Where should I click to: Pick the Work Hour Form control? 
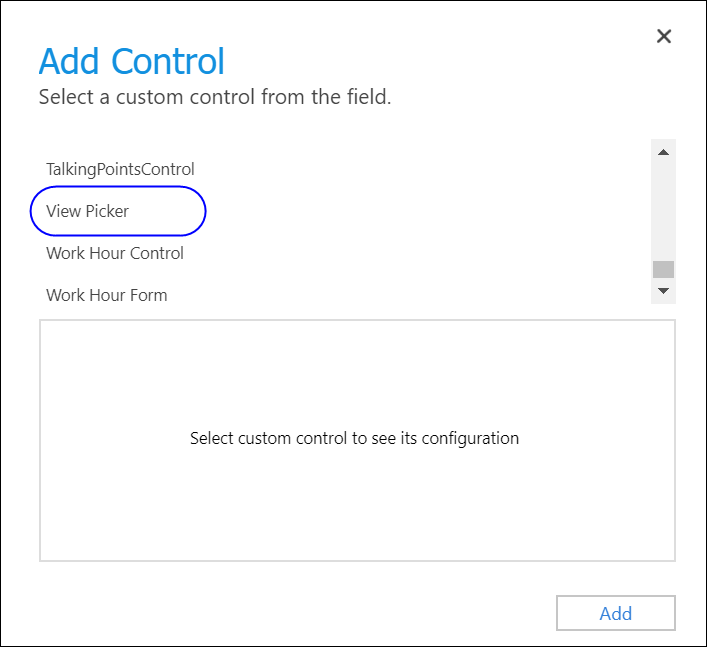pos(107,295)
